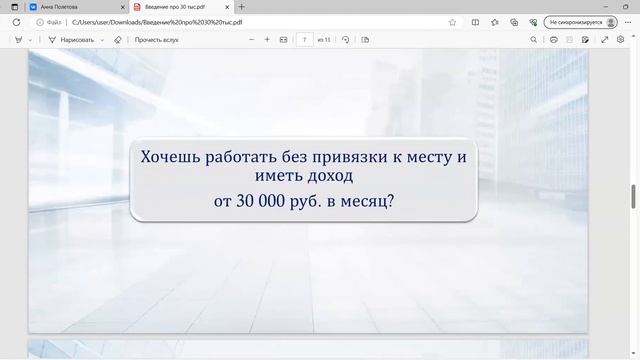640x360 pixels.
Task: Activate the Нарисовать draw tool
Action: click(x=71, y=40)
